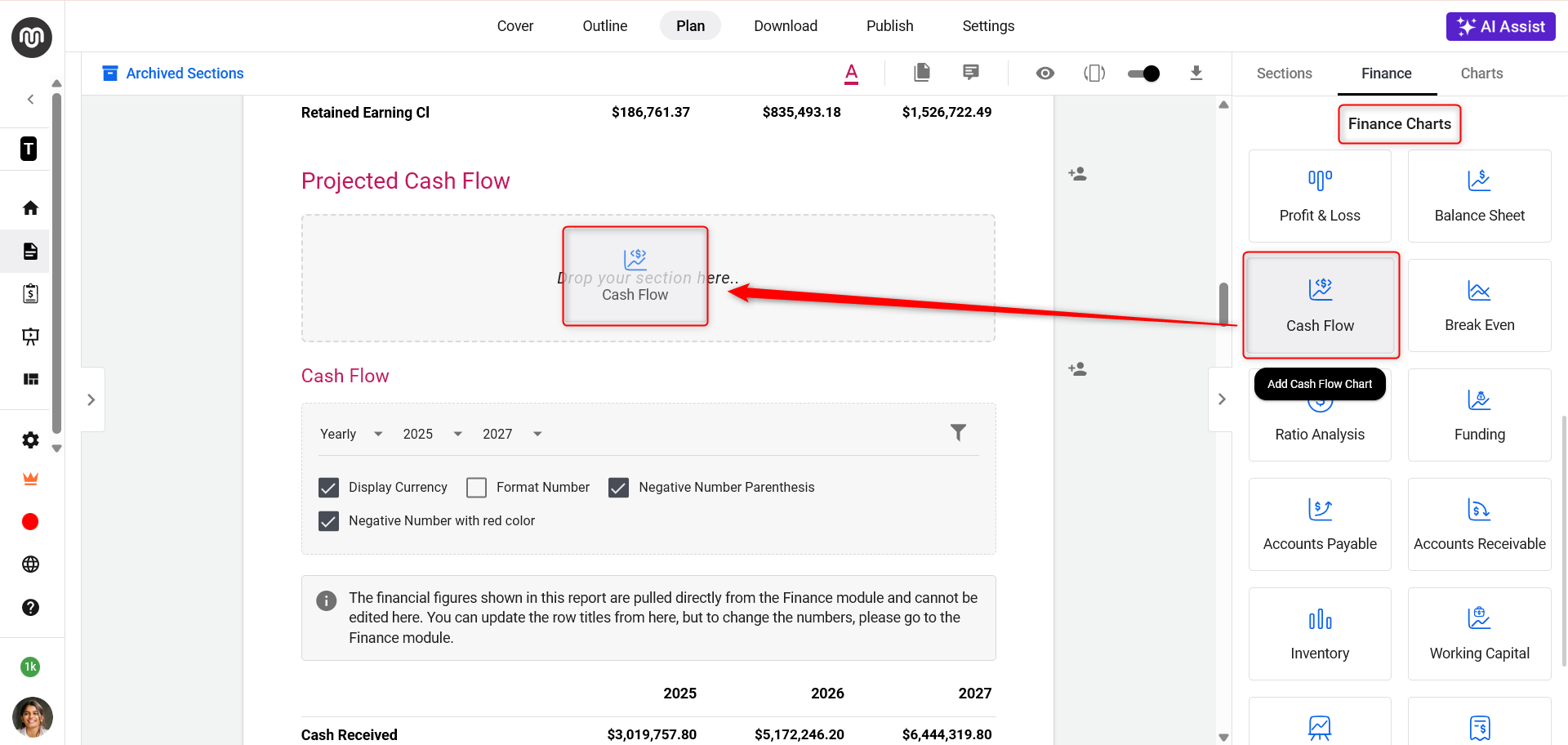Click the left sidebar scroll up arrow
The width and height of the screenshot is (1568, 745).
(x=56, y=83)
